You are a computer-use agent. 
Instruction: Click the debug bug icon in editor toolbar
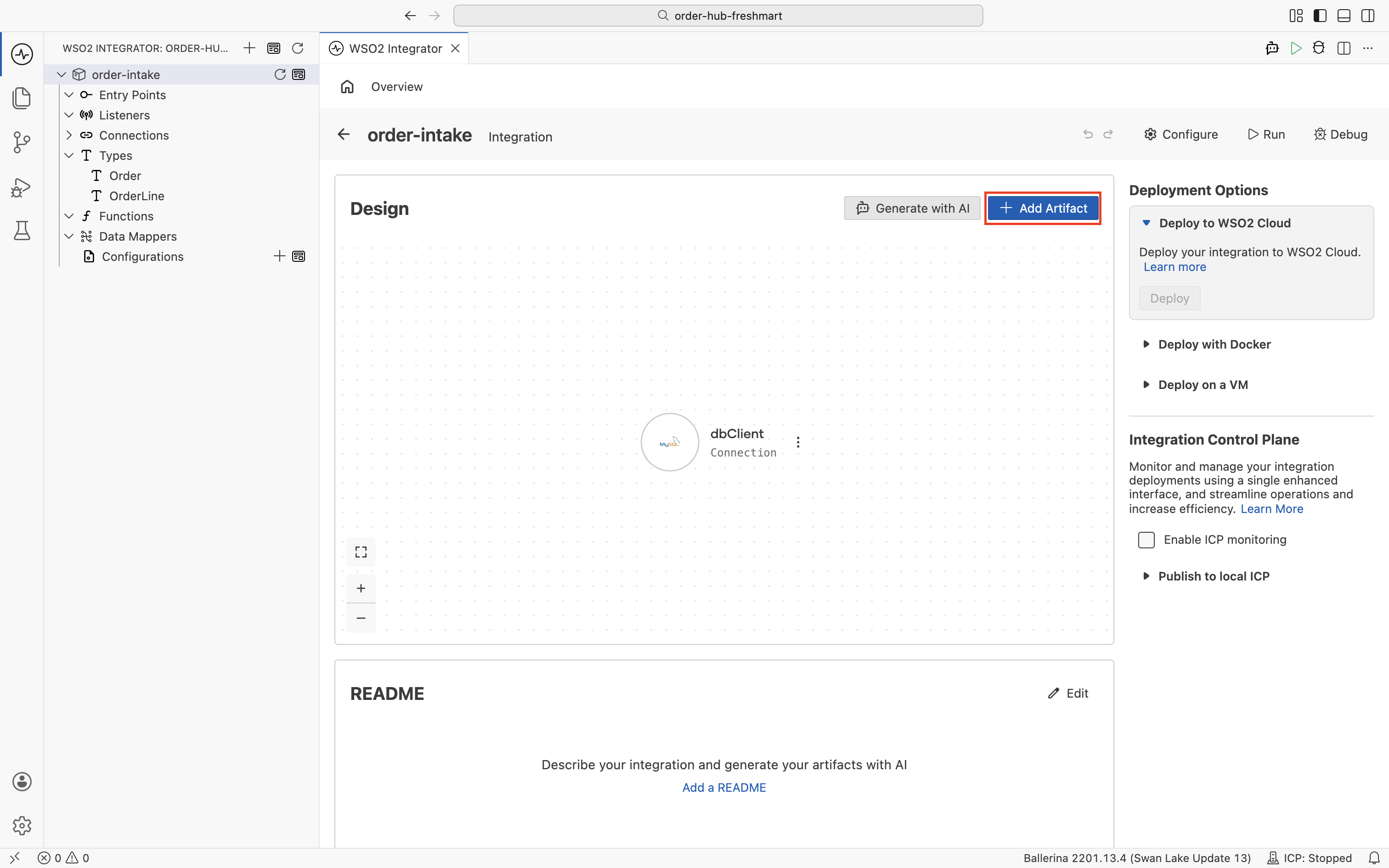click(1319, 48)
